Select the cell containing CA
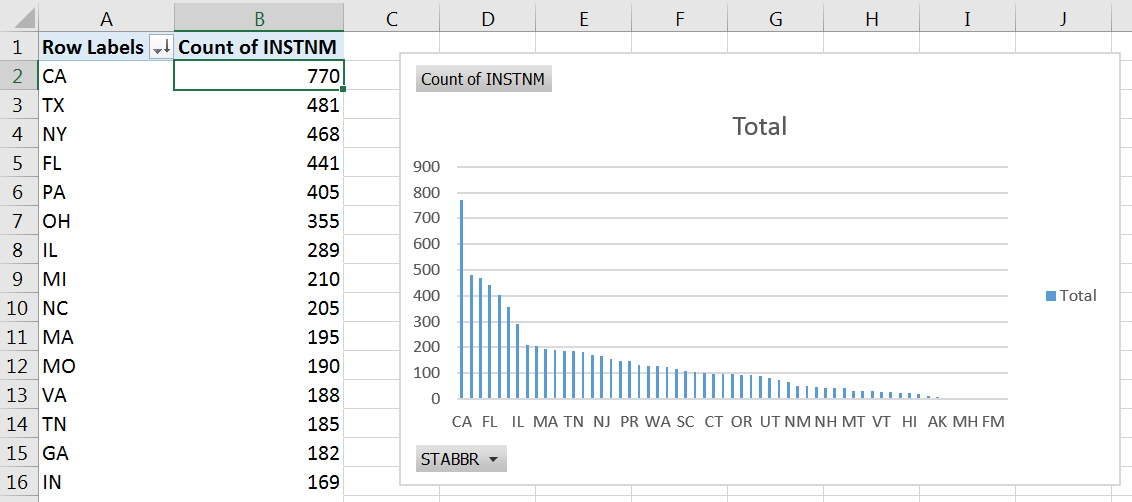1132x502 pixels. tap(106, 76)
